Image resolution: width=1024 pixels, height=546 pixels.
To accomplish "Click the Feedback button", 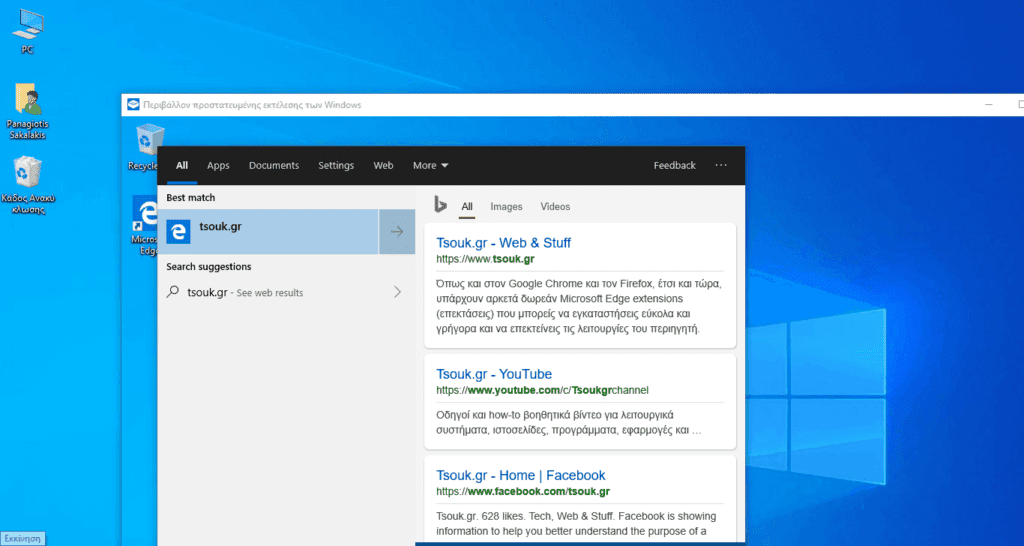I will click(675, 166).
